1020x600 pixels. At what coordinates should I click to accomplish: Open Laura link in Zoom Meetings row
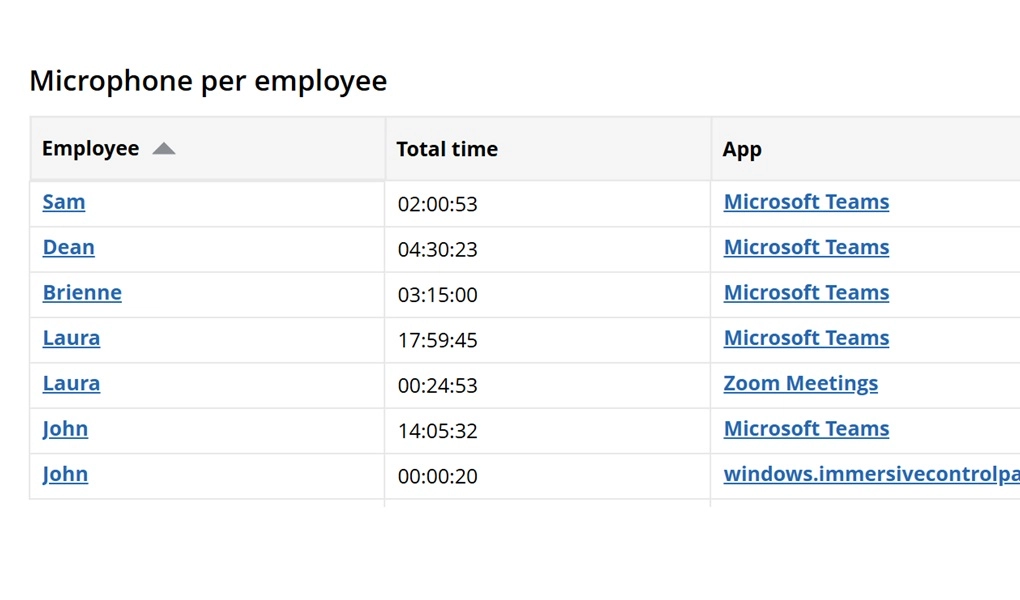click(x=71, y=383)
